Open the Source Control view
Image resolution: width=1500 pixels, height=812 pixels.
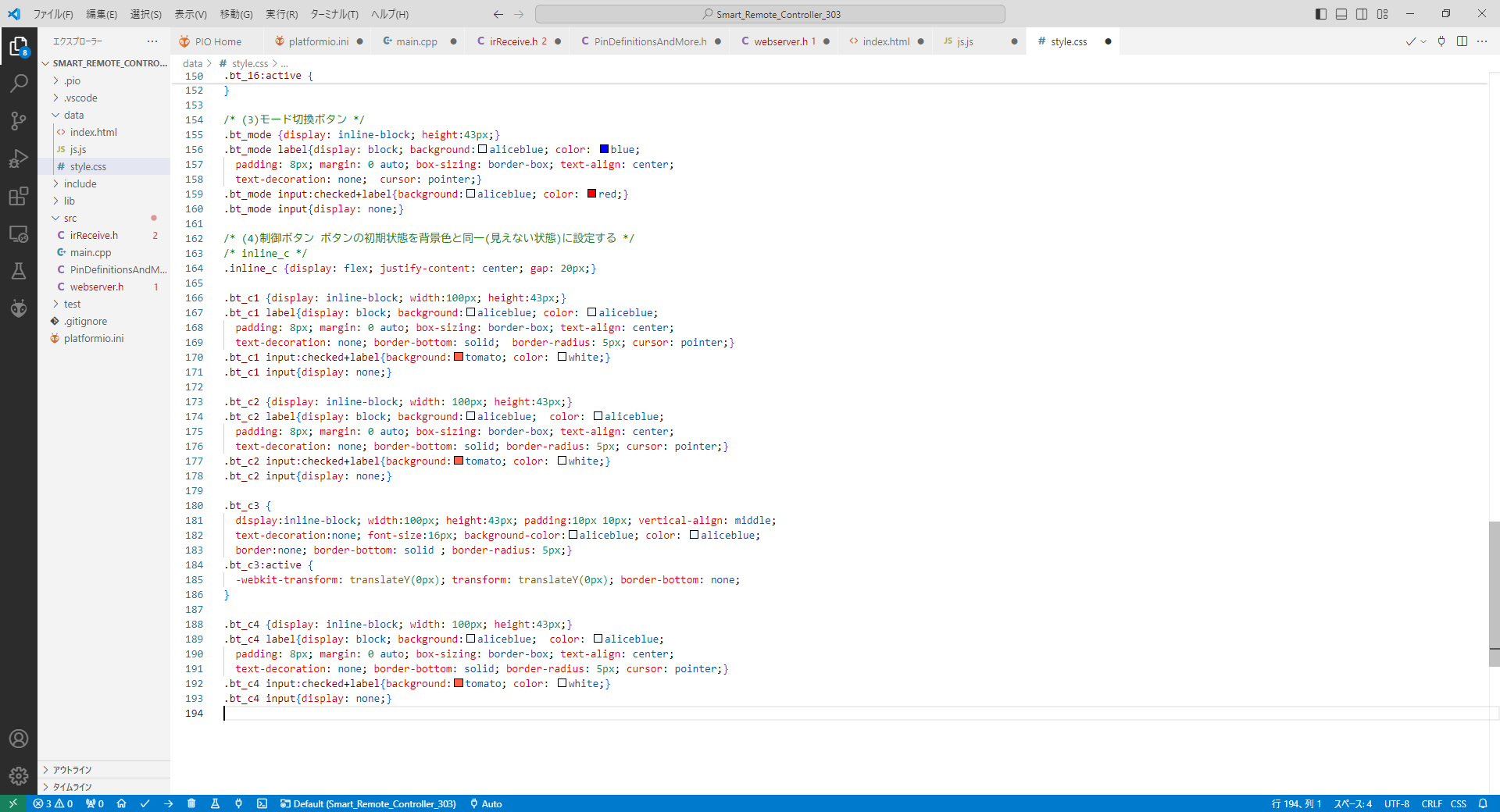tap(19, 120)
